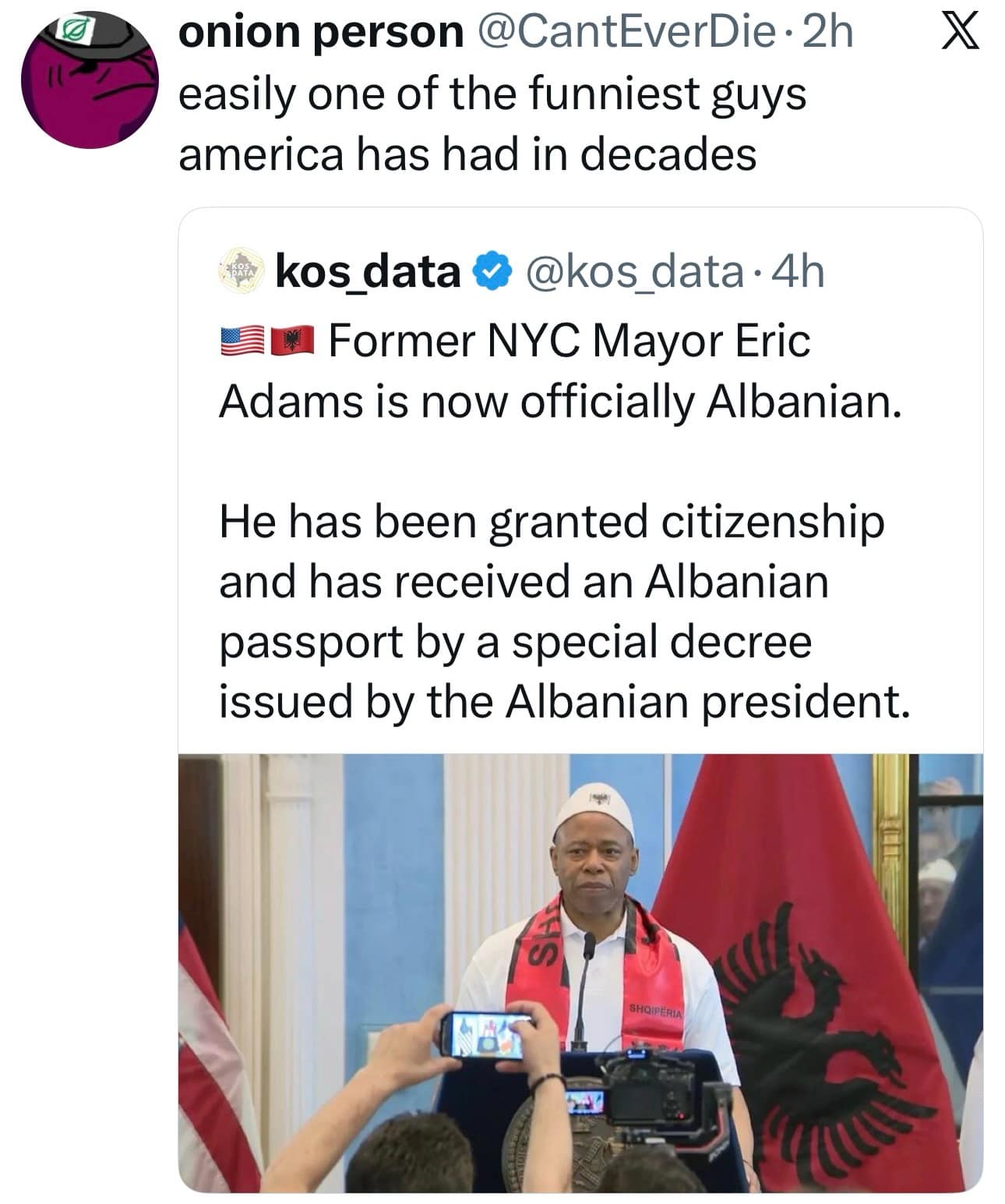
Task: Visit the @kos_data handle link
Action: (x=634, y=271)
